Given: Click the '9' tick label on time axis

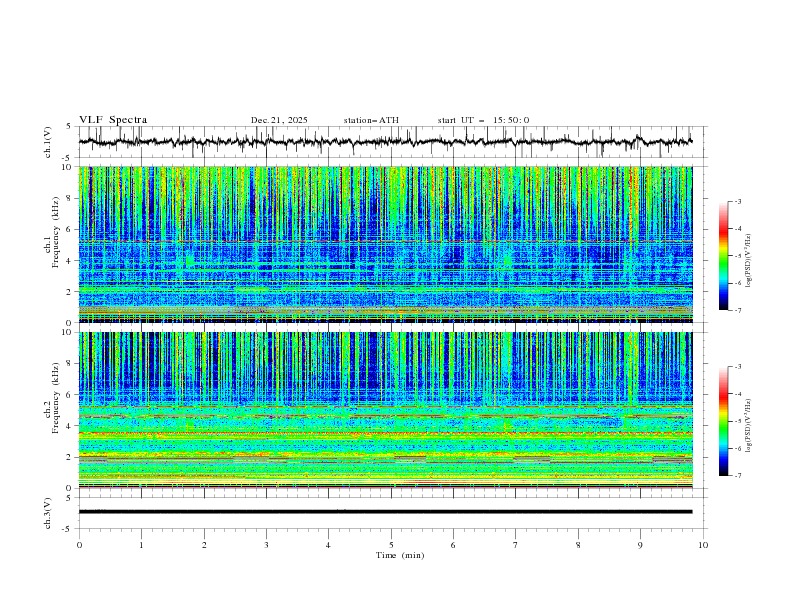Looking at the screenshot, I should (x=640, y=545).
